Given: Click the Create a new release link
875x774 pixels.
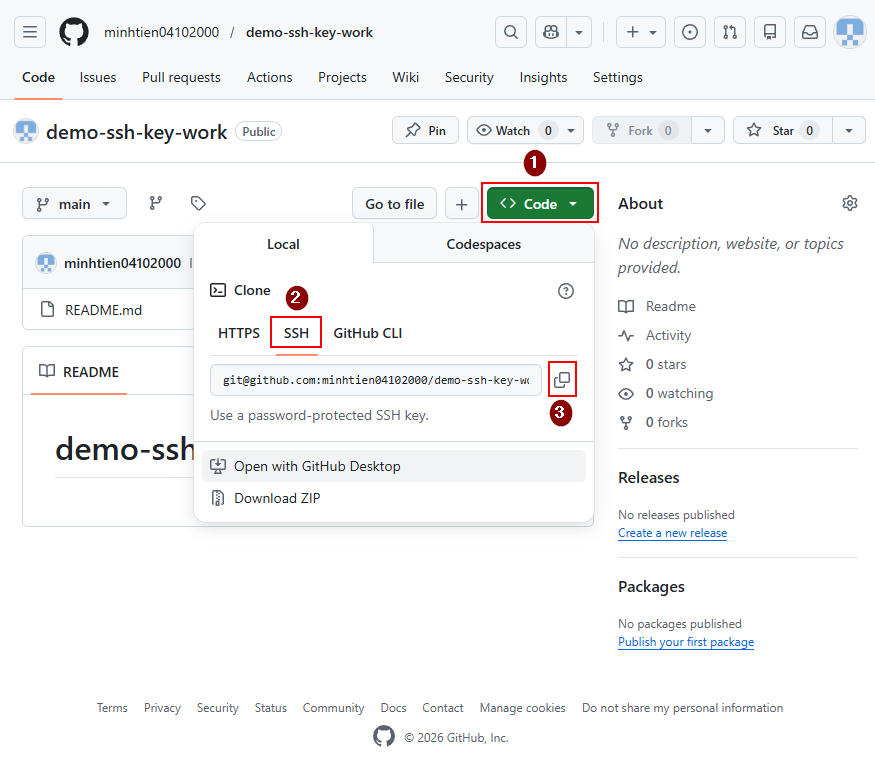Looking at the screenshot, I should [x=672, y=533].
